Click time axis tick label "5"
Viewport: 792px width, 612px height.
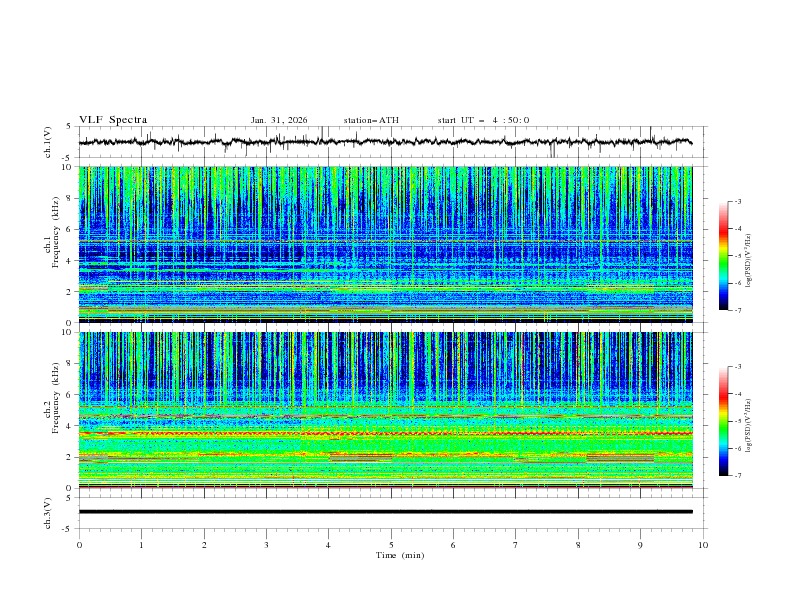coord(391,545)
